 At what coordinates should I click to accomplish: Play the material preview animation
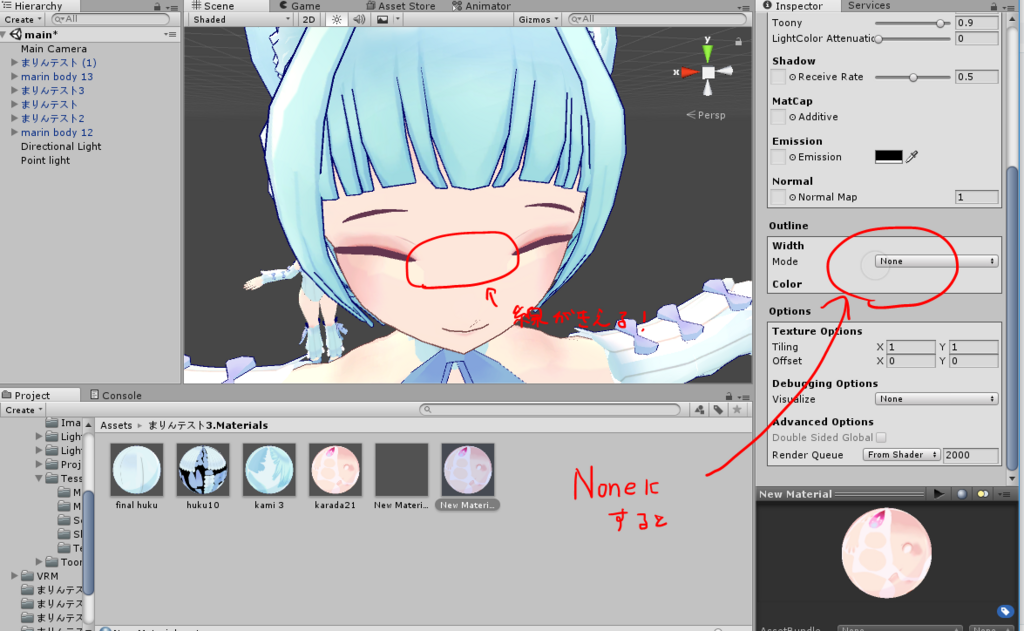coord(939,494)
